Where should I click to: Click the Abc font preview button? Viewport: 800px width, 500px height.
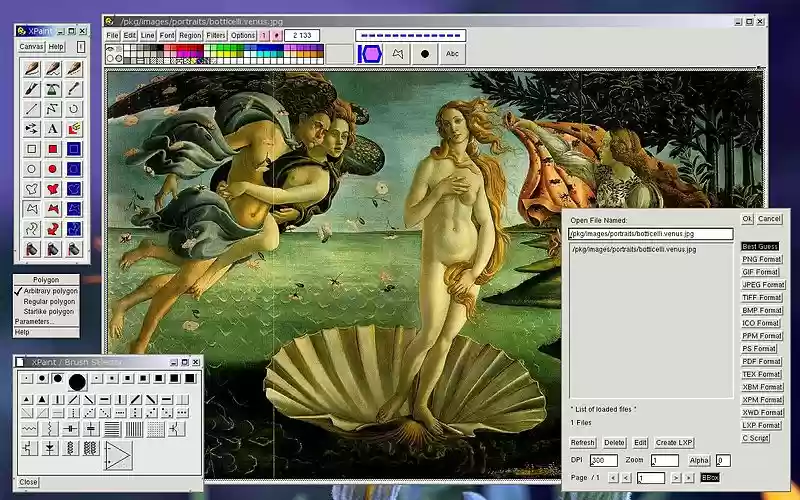[452, 53]
